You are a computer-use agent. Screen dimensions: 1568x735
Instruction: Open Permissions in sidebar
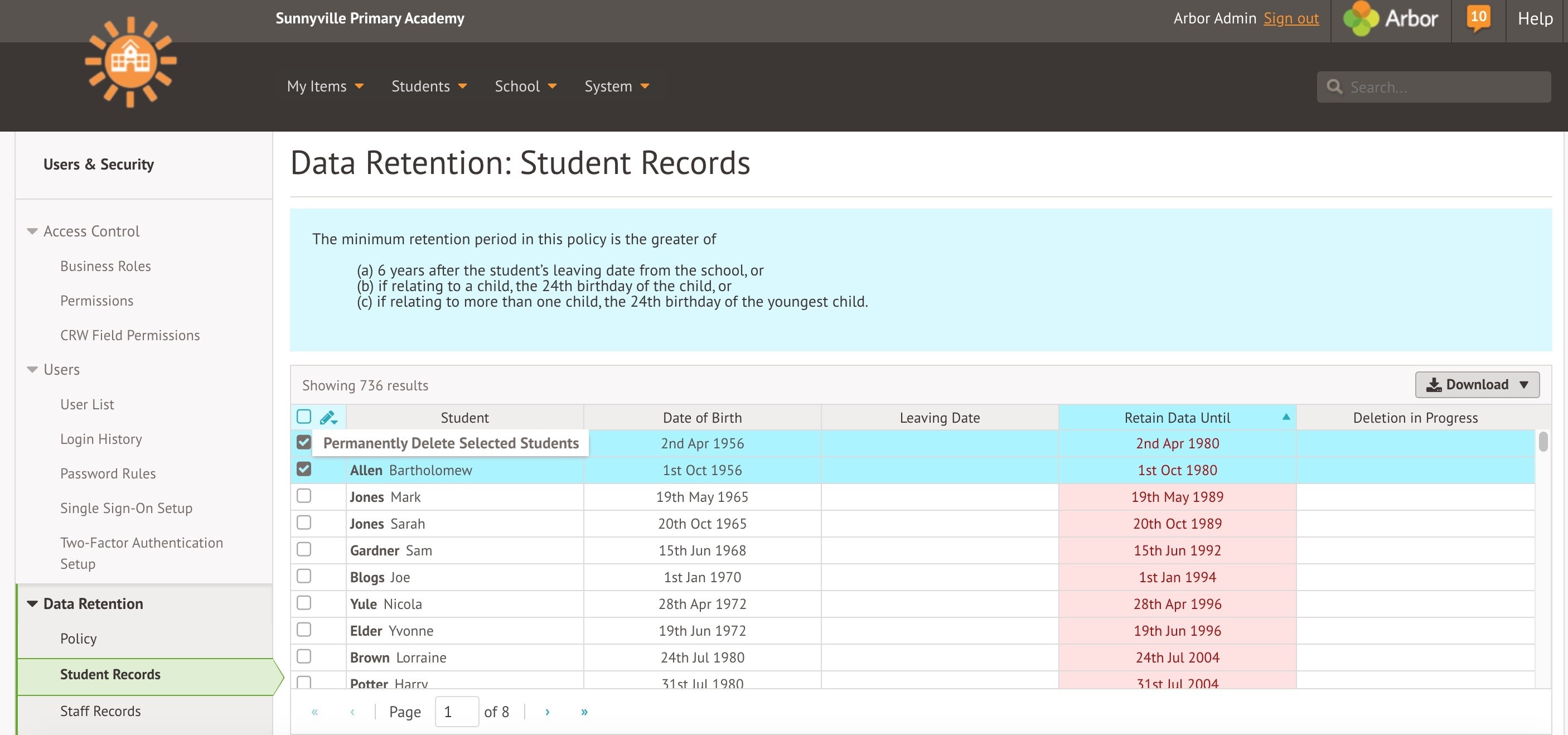coord(97,301)
